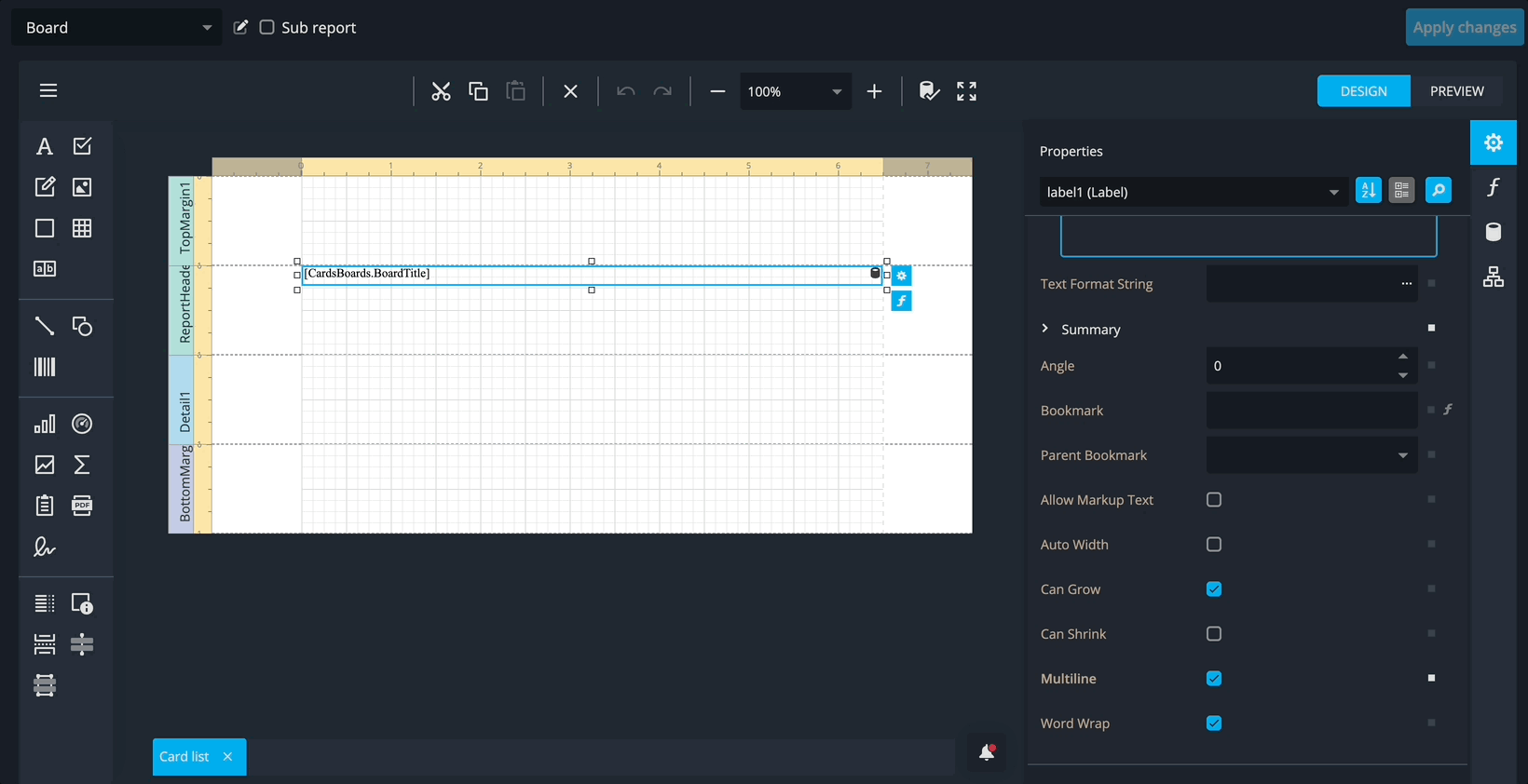Enable Allow Markup Text checkbox
Viewport: 1528px width, 784px height.
tap(1214, 500)
